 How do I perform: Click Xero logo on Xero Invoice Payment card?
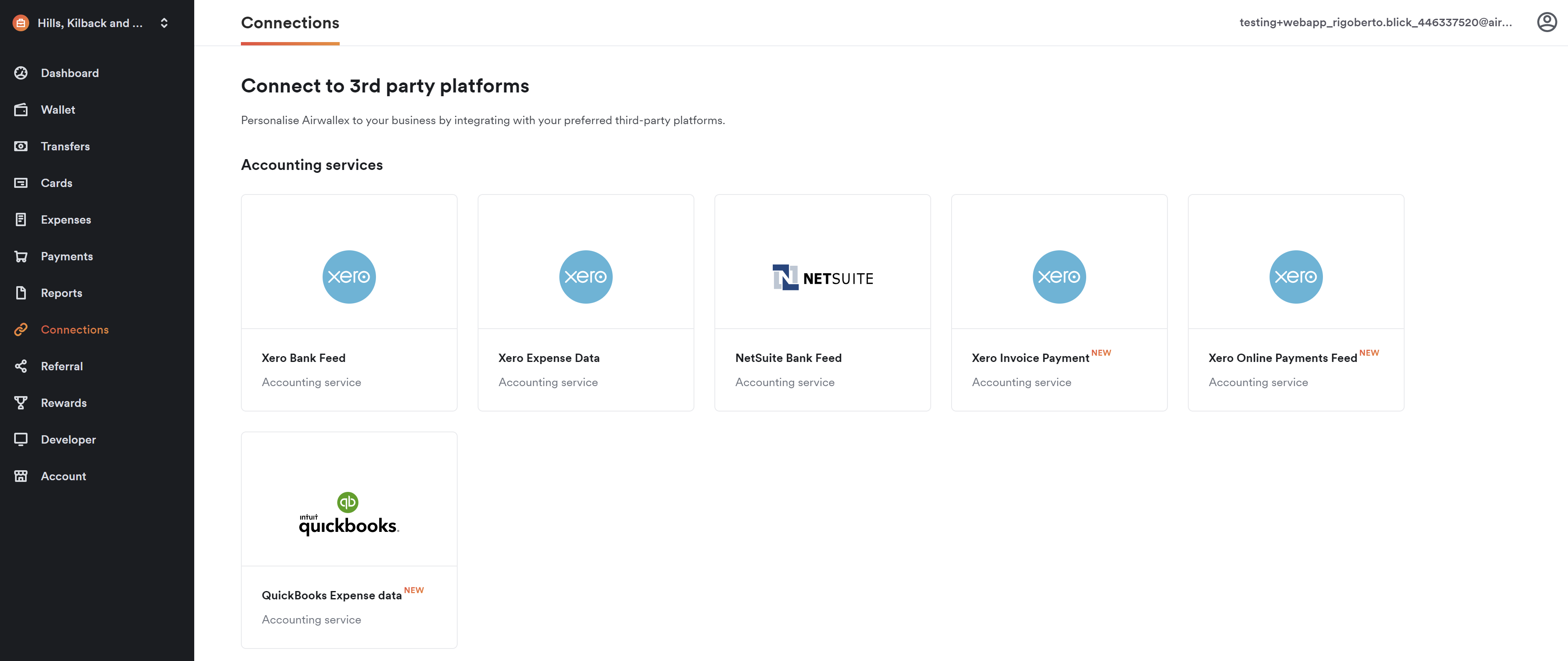pos(1059,277)
